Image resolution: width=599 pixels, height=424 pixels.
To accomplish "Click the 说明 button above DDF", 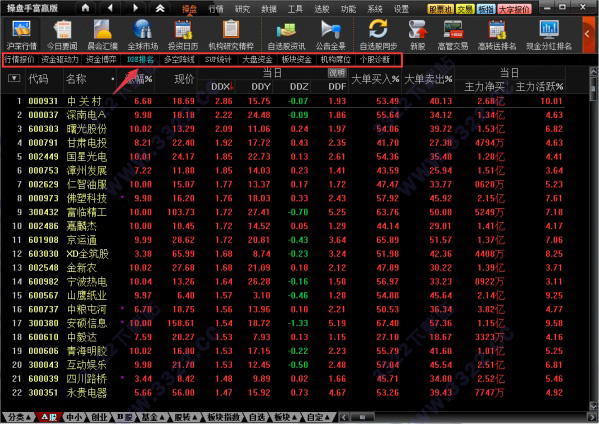I will pyautogui.click(x=337, y=73).
